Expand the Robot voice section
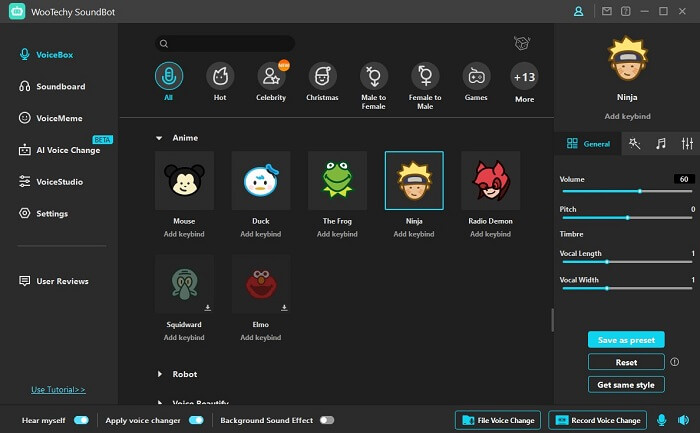This screenshot has height=433, width=700. coord(159,374)
